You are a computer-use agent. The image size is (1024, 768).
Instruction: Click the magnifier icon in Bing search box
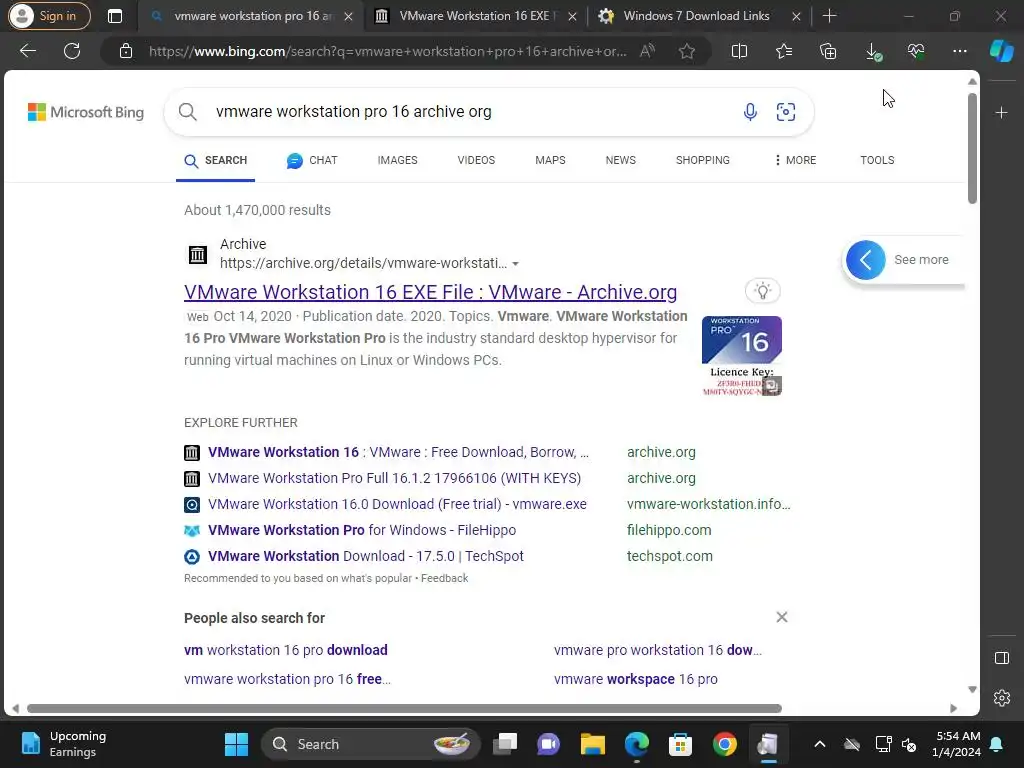coord(187,112)
